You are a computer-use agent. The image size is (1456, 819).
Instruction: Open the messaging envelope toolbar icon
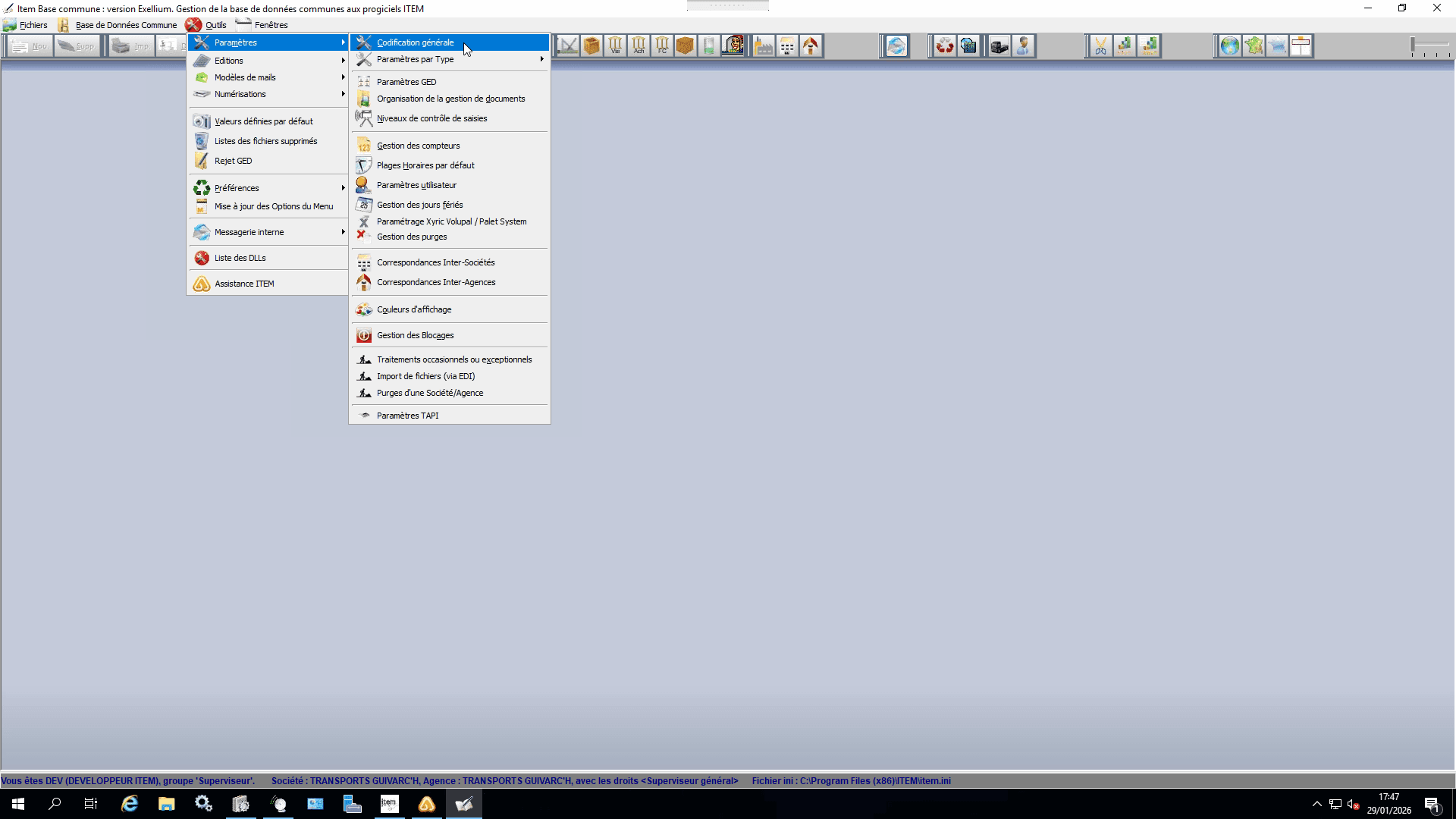tap(896, 46)
